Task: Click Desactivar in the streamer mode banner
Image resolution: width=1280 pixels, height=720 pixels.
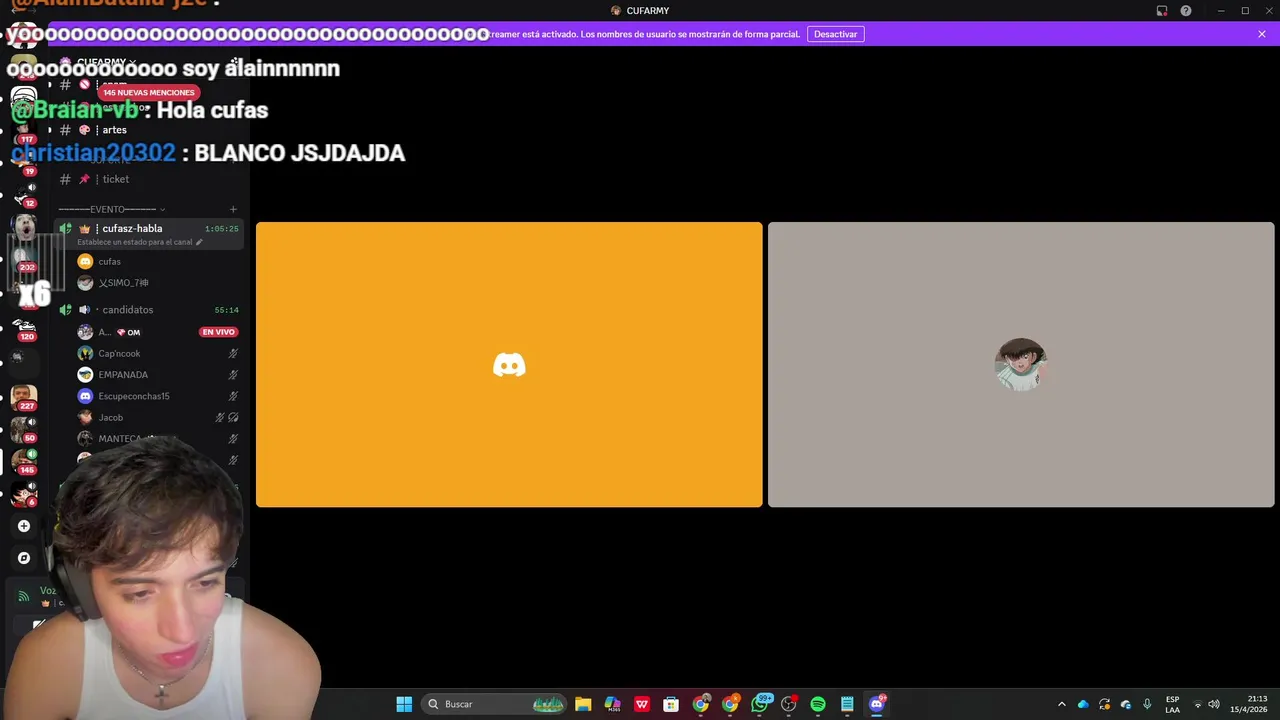Action: click(835, 34)
